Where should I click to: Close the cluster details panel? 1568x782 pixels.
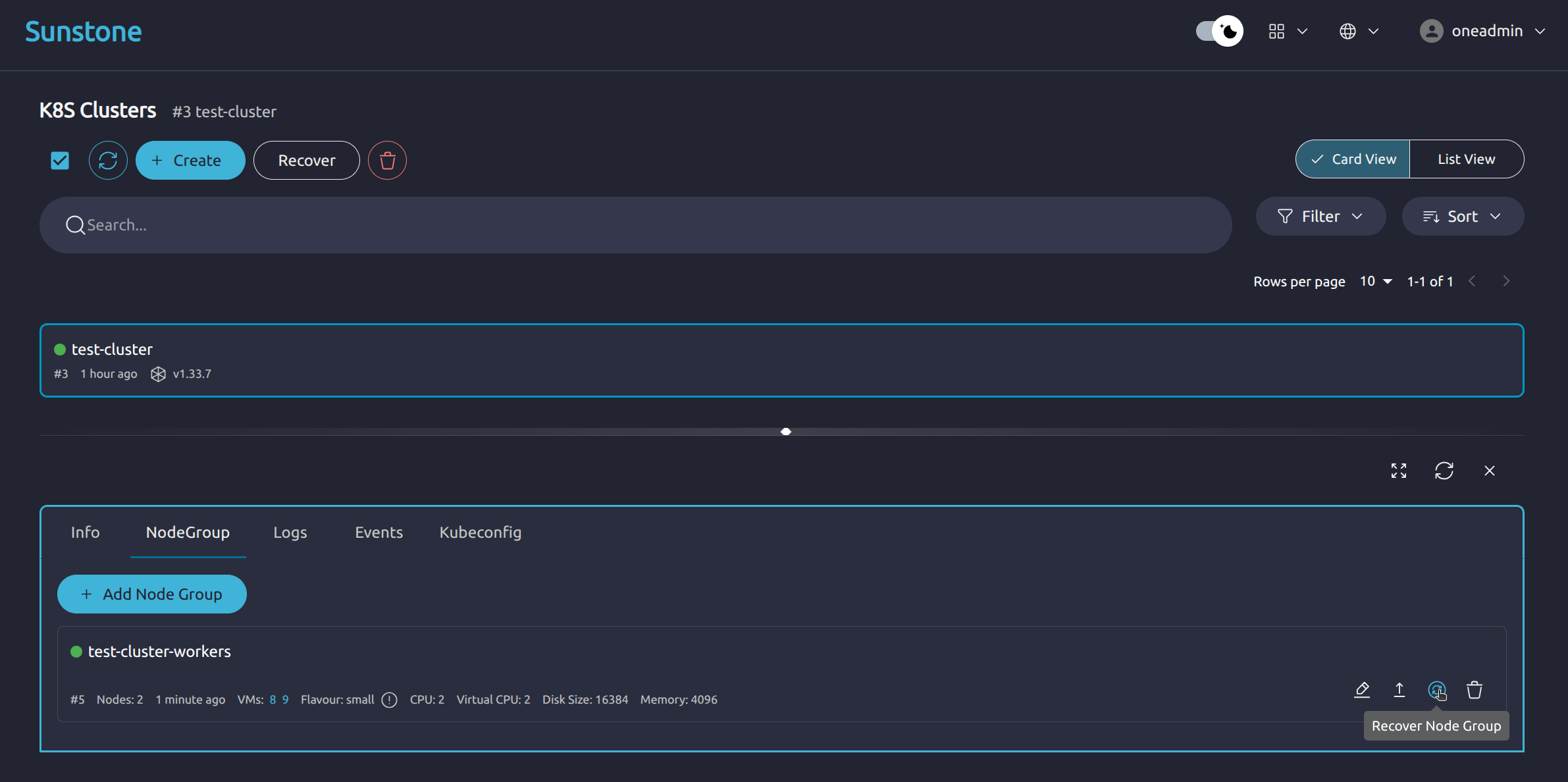1490,471
